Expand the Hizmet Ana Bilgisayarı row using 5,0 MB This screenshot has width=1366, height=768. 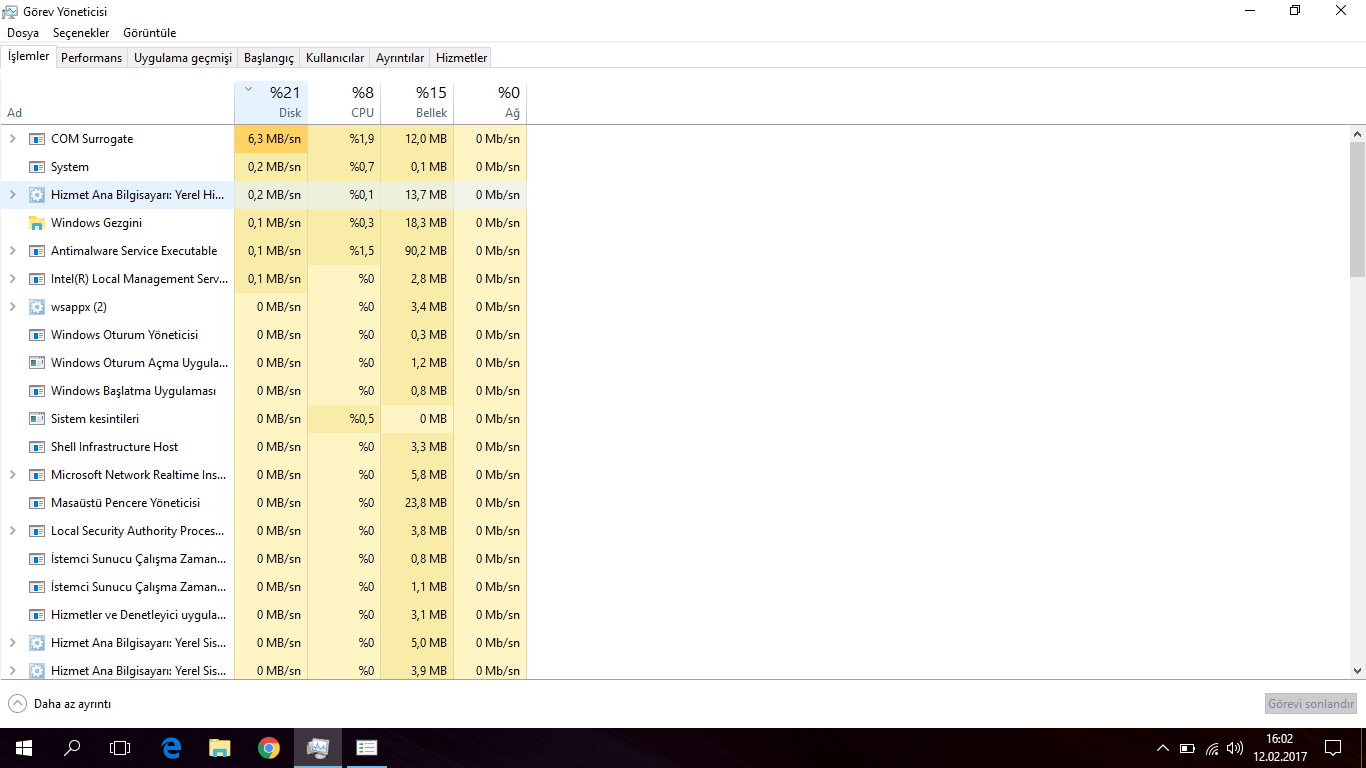pyautogui.click(x=12, y=643)
